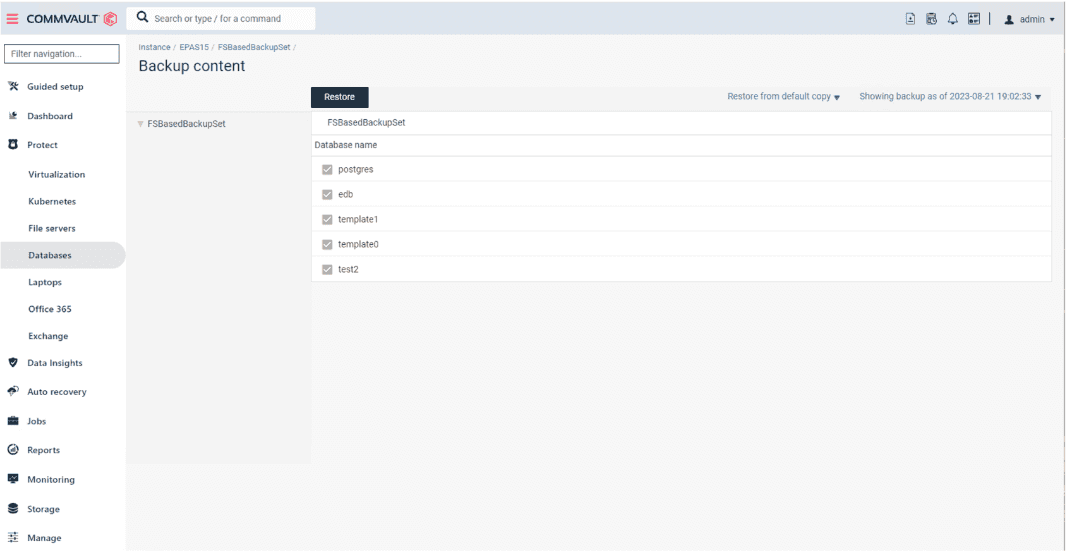Toggle the test2 database checkbox
Screen dimensions: 1067x553
(x=327, y=269)
